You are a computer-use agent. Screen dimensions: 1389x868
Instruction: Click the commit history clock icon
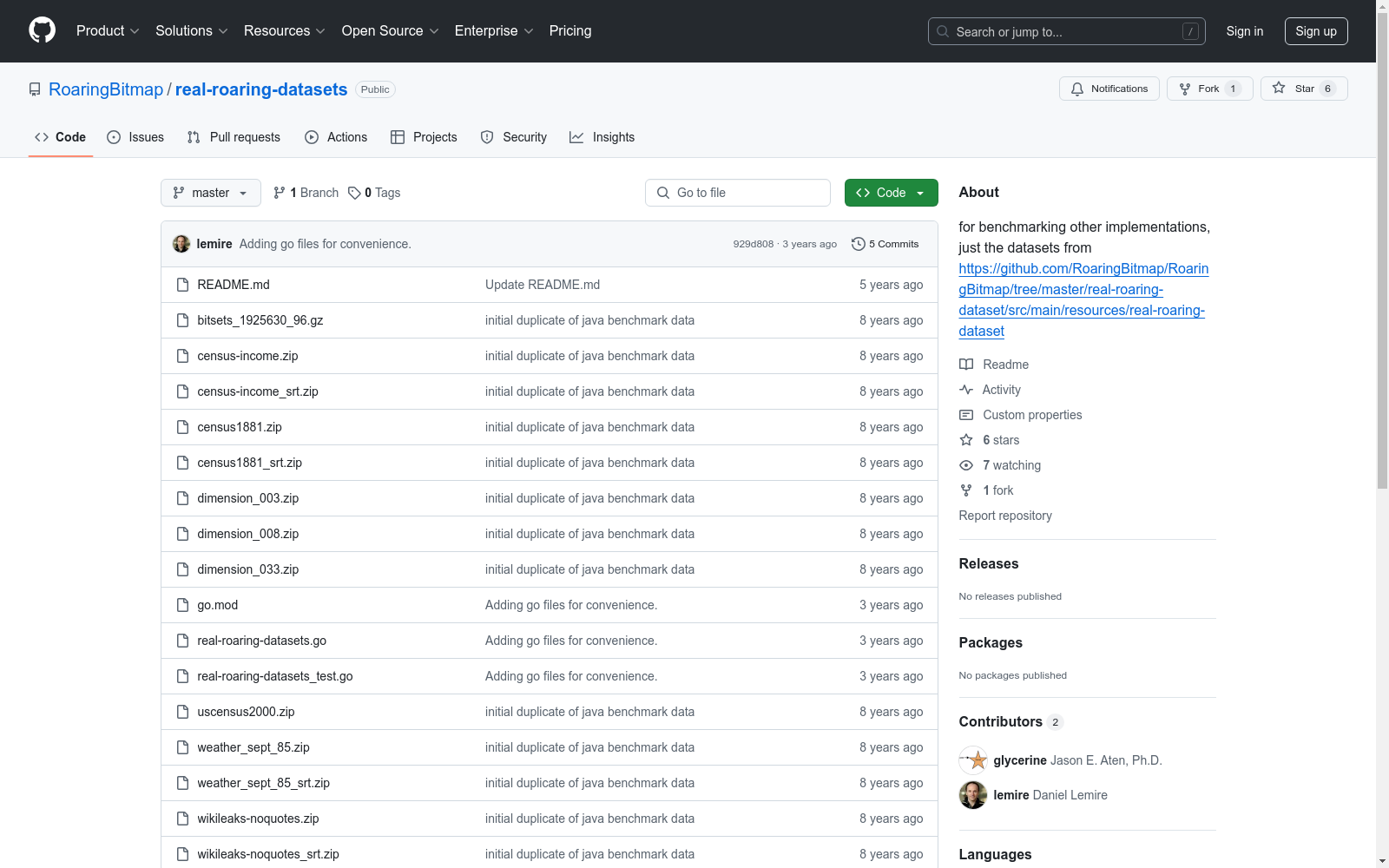tap(859, 244)
